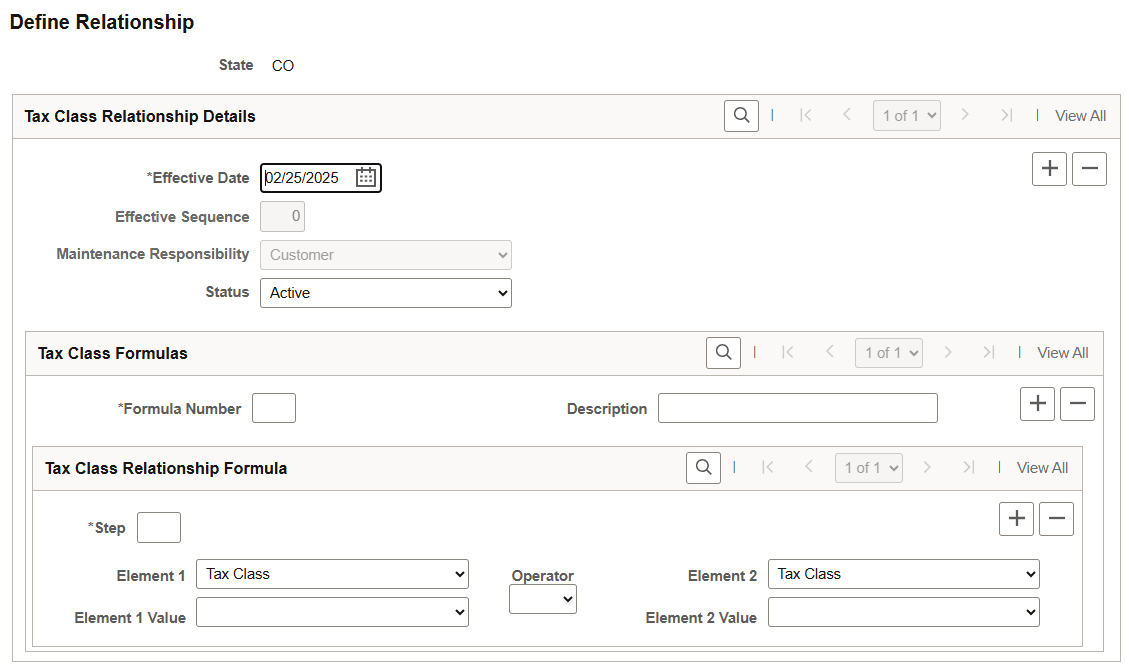Delete the Tax Class Formulas row

click(x=1077, y=403)
